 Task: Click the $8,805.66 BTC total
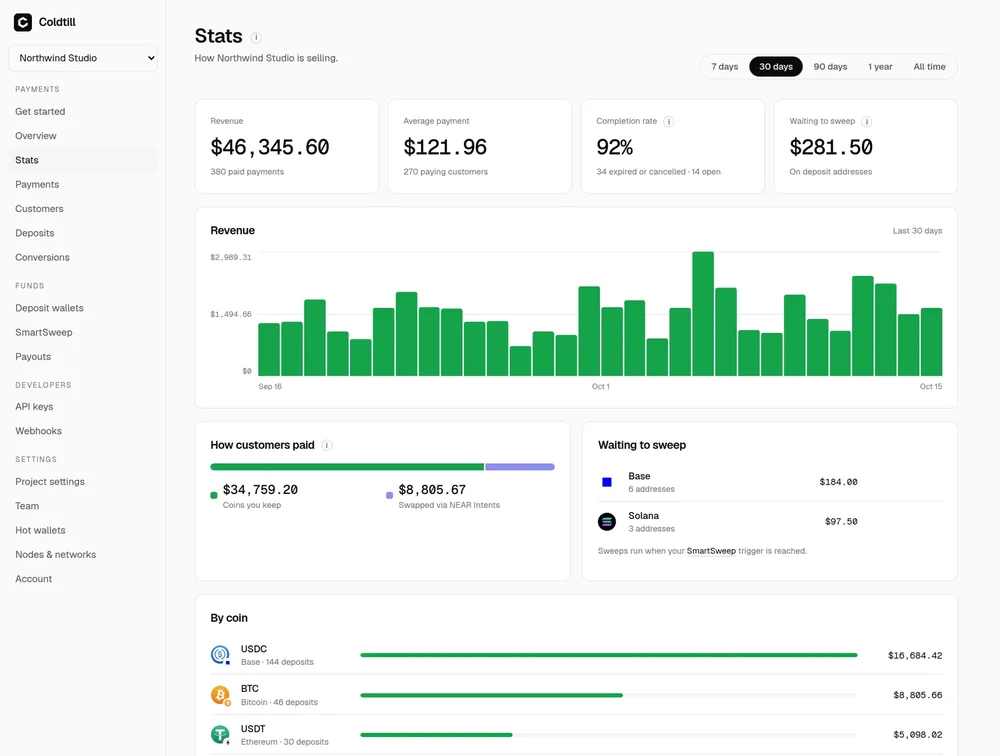[918, 695]
